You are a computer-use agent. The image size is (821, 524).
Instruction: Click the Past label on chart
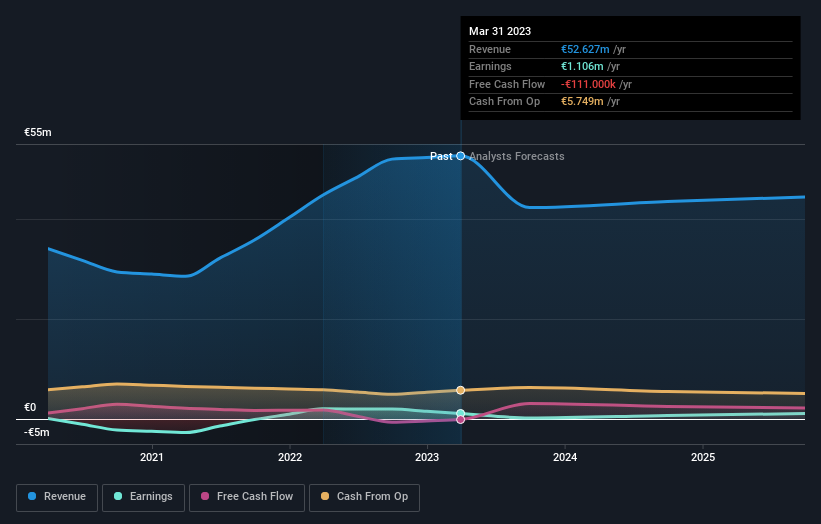point(441,156)
